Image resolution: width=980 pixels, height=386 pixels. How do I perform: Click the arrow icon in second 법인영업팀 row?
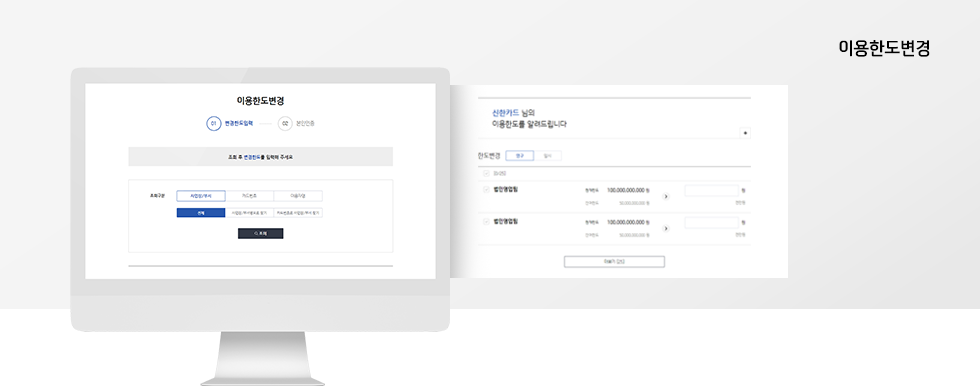coord(666,229)
